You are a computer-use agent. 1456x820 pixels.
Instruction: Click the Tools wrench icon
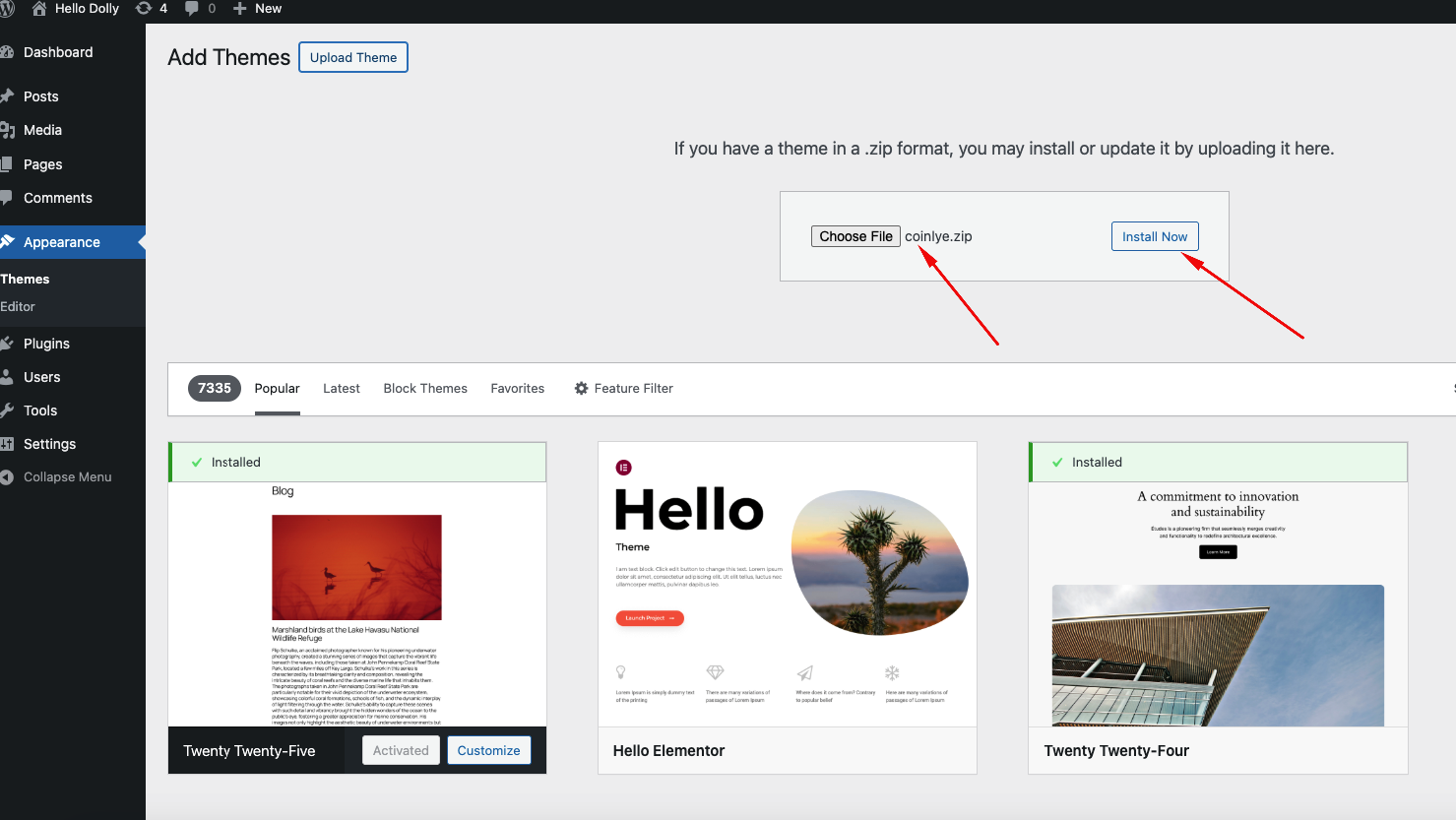tap(6, 410)
